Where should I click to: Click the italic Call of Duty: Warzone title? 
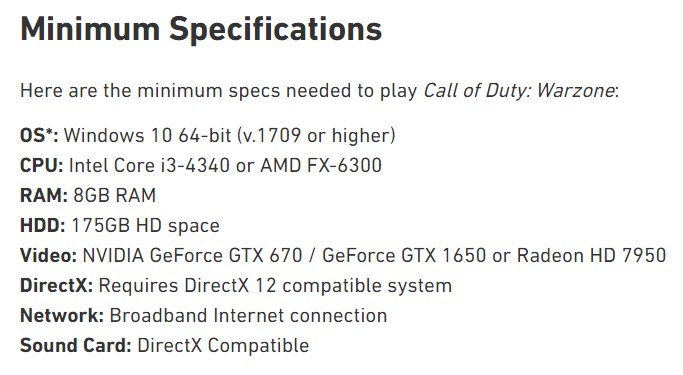click(519, 91)
